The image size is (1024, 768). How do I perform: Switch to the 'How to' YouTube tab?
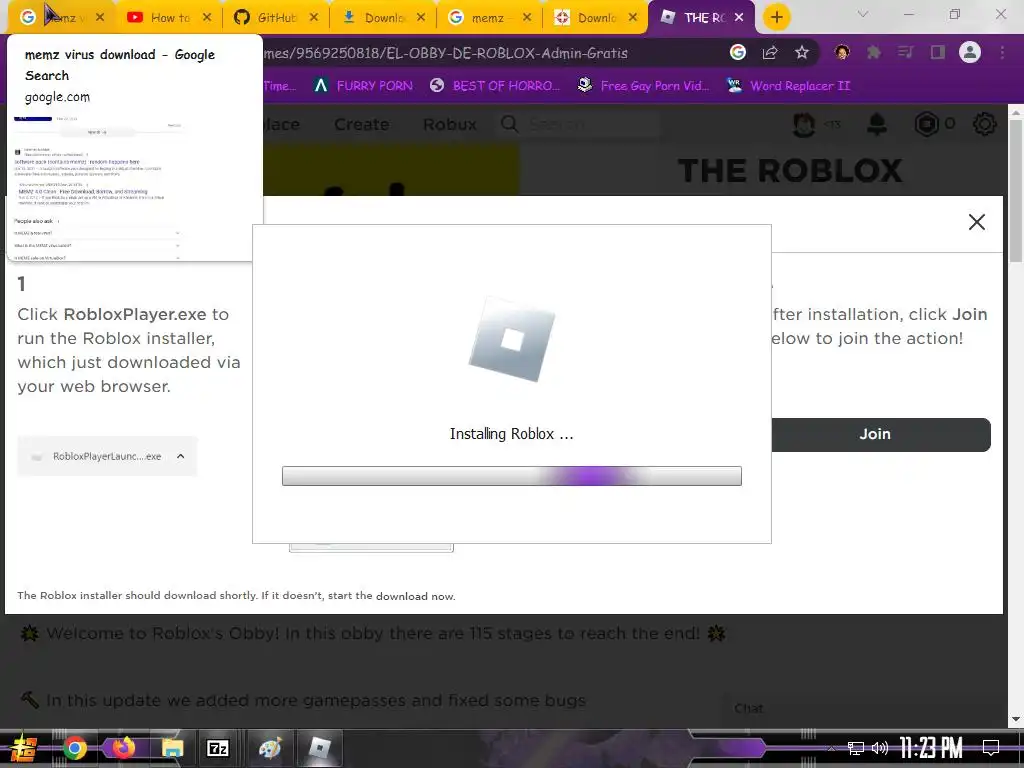pos(161,18)
